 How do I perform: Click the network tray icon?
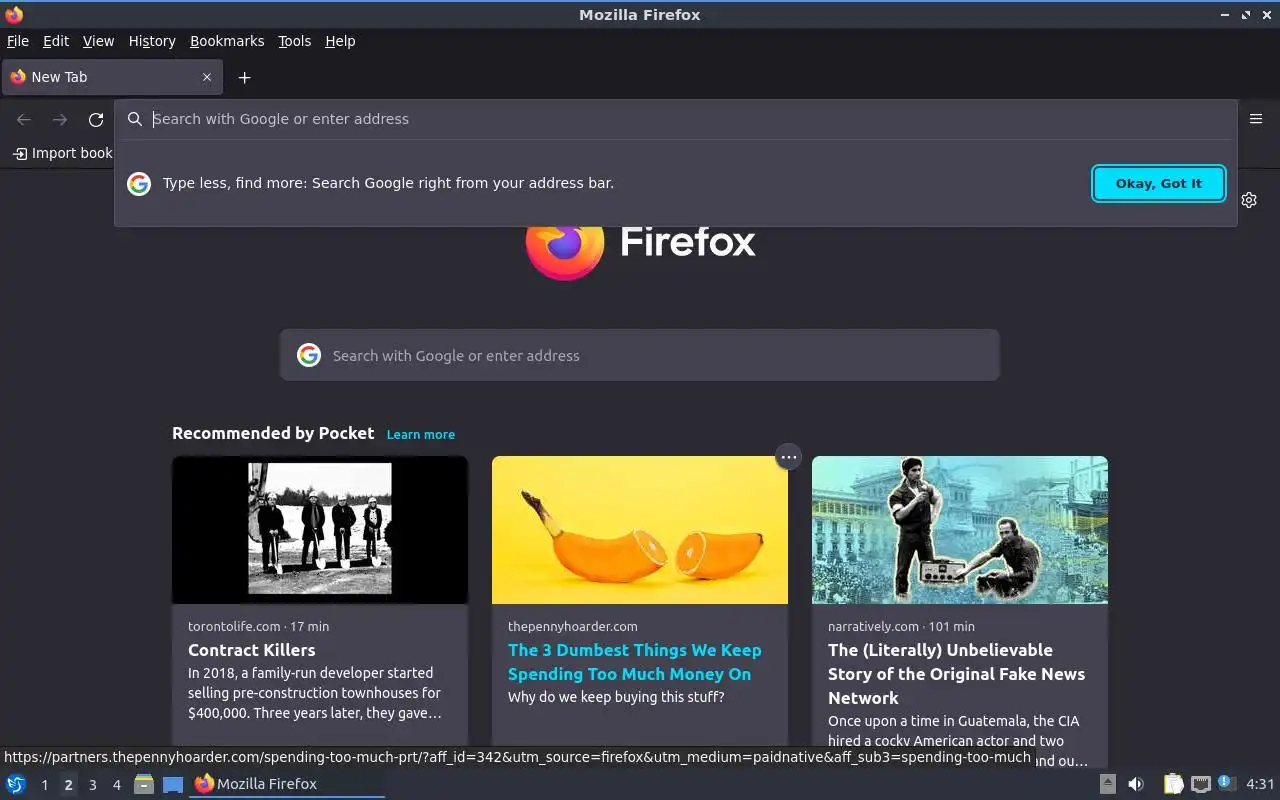coord(1201,784)
